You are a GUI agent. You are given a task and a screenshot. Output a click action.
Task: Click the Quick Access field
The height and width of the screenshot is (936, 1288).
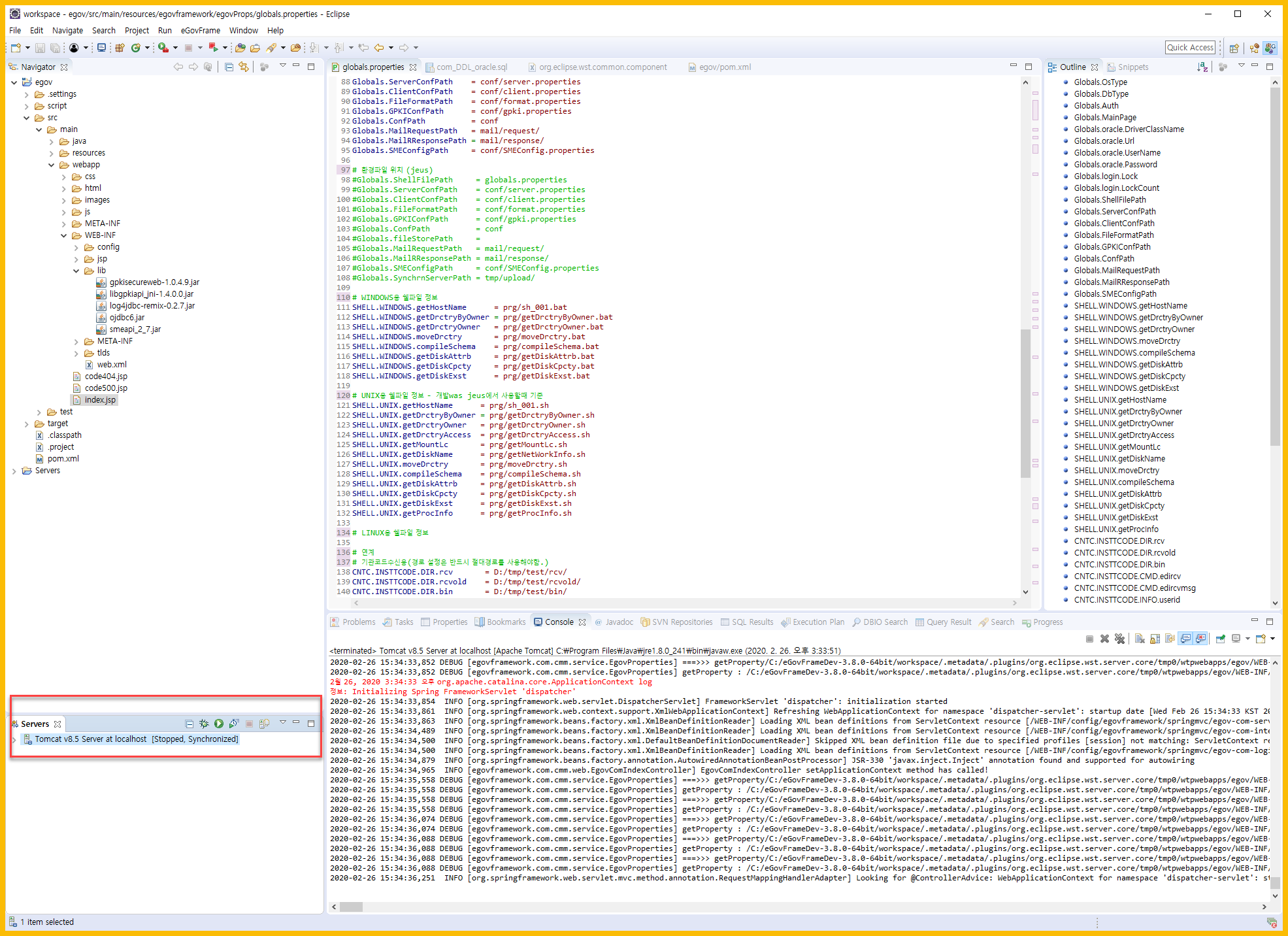1190,47
